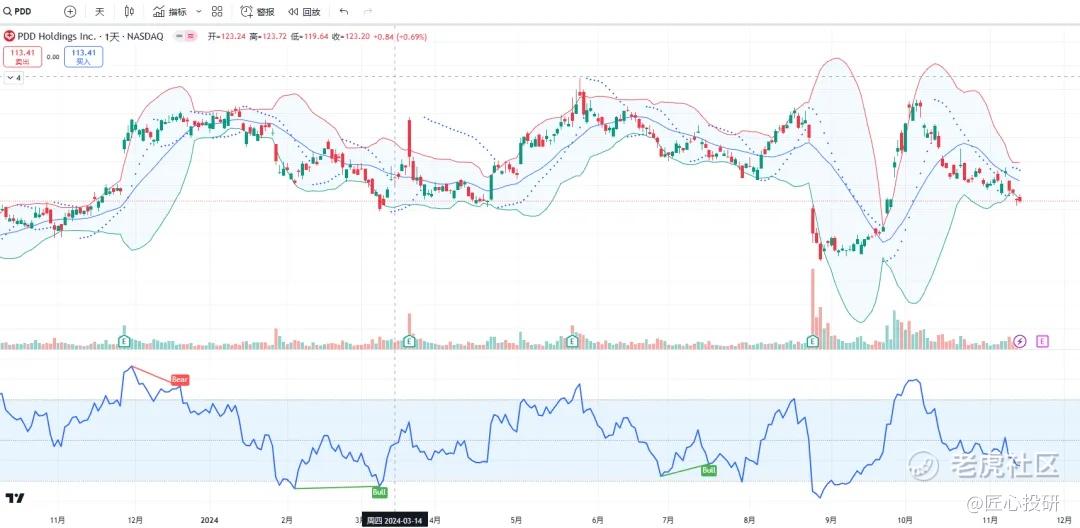Redo the chart action

tap(368, 11)
